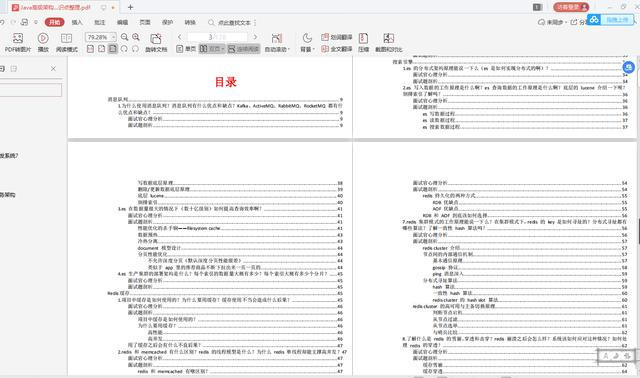640x378 pixels.
Task: Click the 访客登录 login button
Action: (x=571, y=7)
